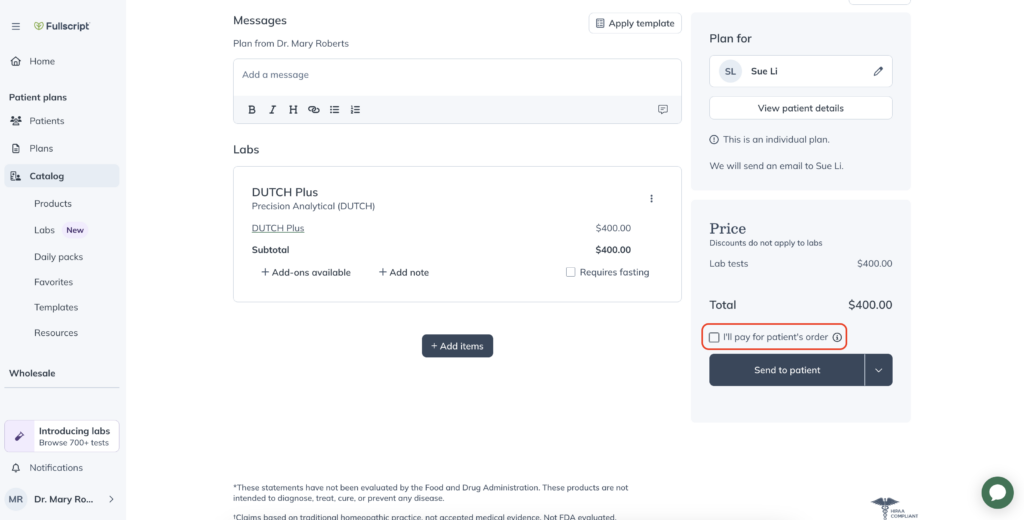Go to Home in sidebar
The width and height of the screenshot is (1024, 520).
pos(42,61)
